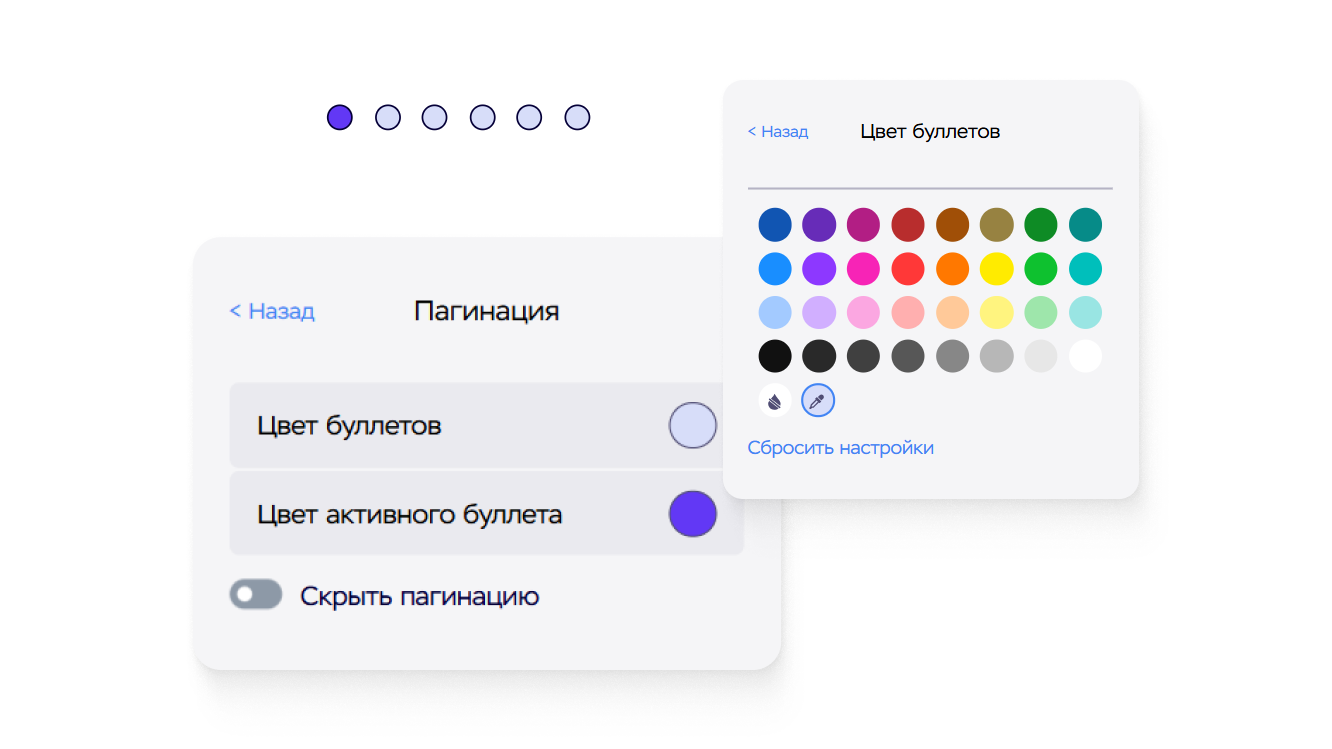Click the droplet opacity icon
1332x749 pixels.
pyautogui.click(x=775, y=401)
